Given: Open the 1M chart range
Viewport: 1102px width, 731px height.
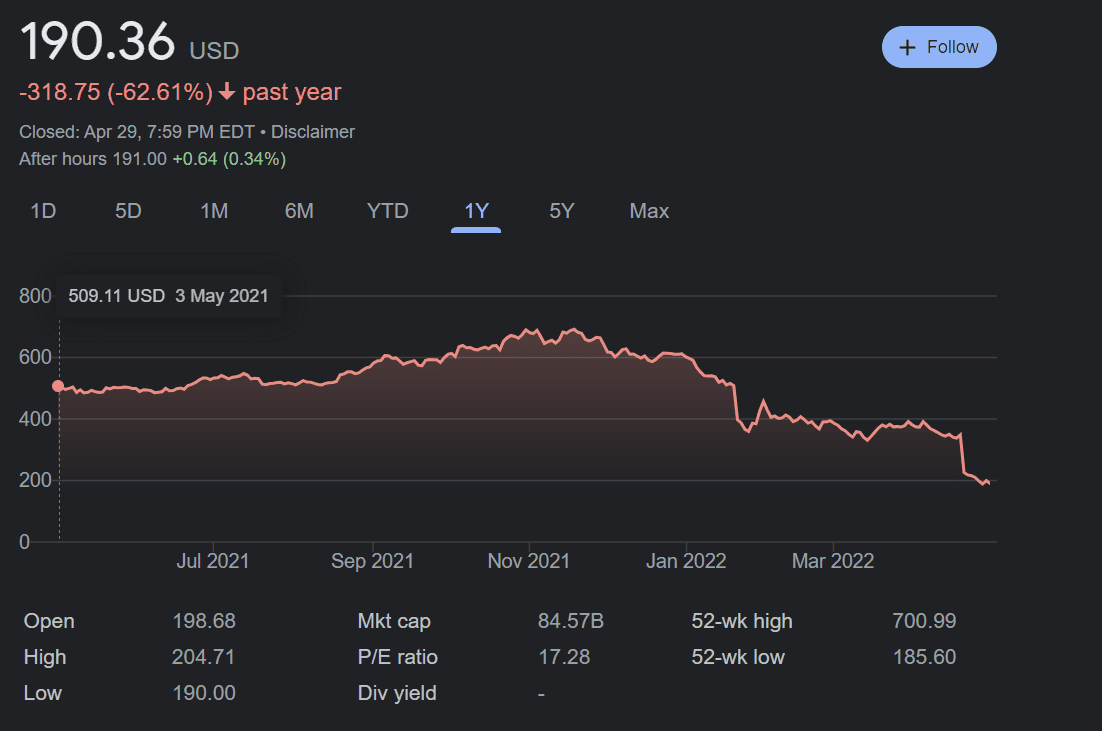Looking at the screenshot, I should tap(214, 211).
